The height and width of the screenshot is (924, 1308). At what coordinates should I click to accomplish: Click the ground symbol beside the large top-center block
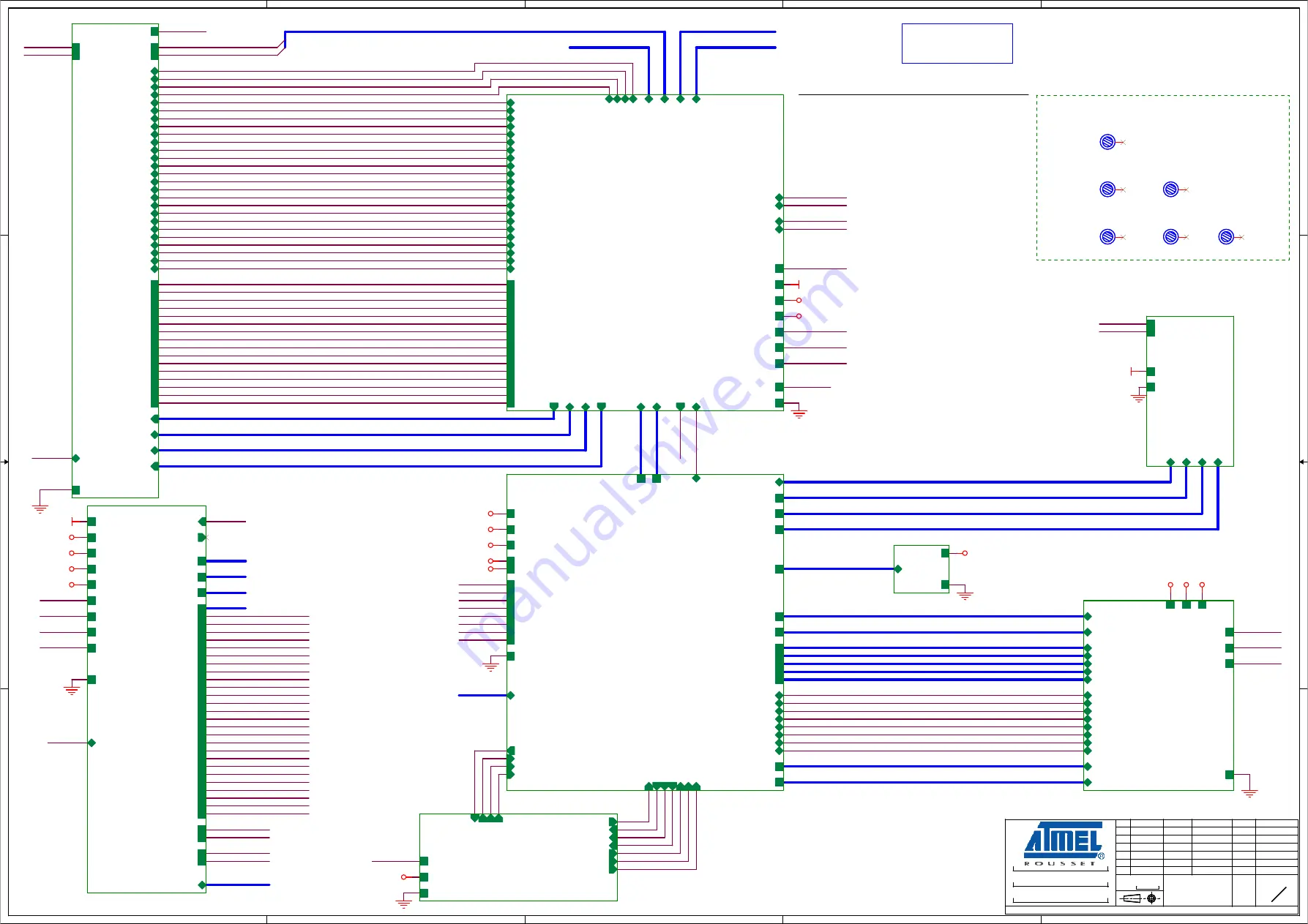coord(799,413)
